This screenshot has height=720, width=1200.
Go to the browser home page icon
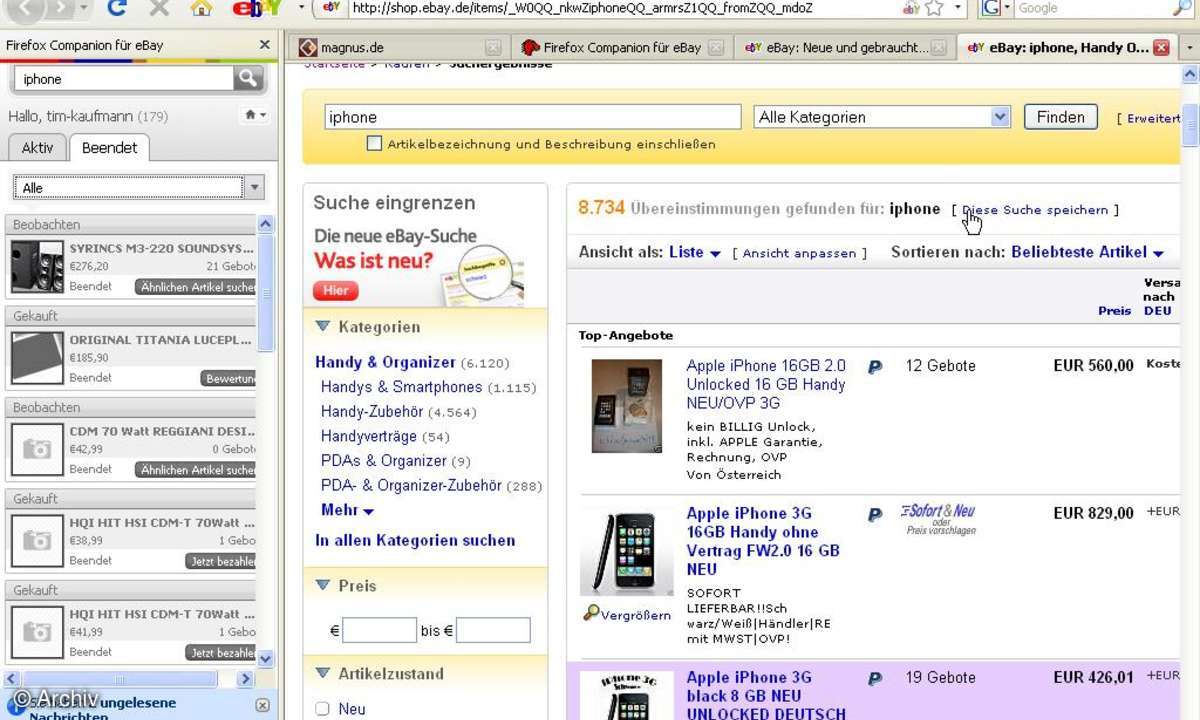coord(202,8)
